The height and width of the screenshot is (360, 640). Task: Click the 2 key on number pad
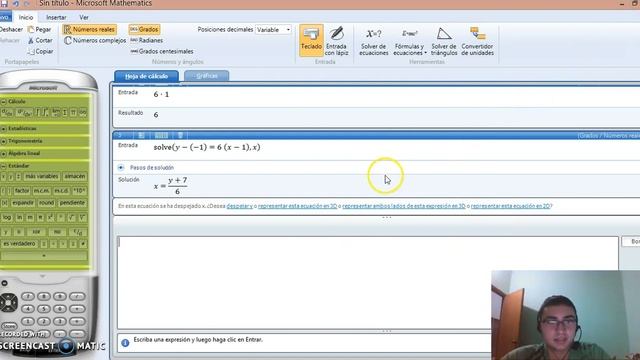(x=44, y=321)
